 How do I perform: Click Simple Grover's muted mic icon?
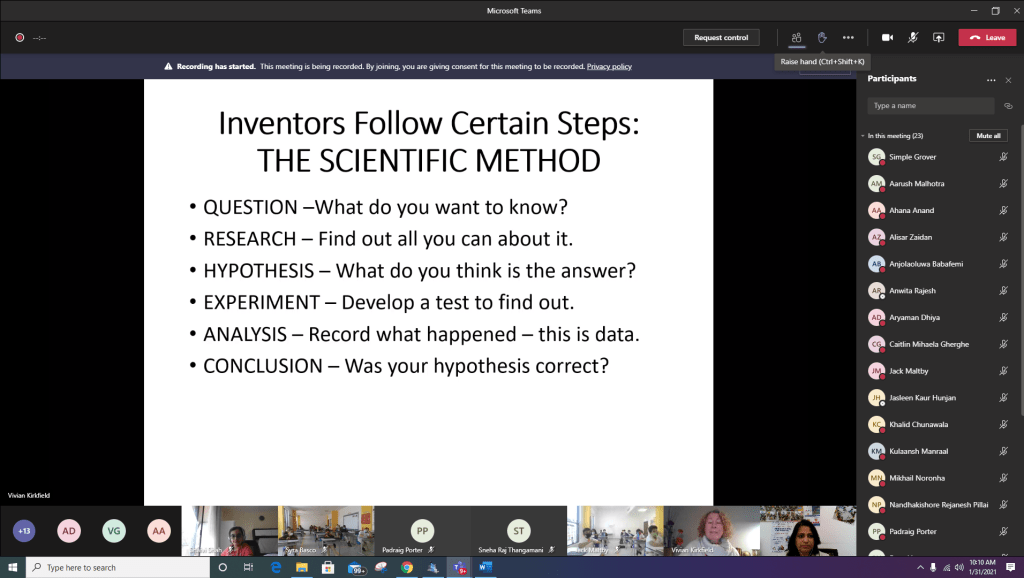(x=1003, y=157)
